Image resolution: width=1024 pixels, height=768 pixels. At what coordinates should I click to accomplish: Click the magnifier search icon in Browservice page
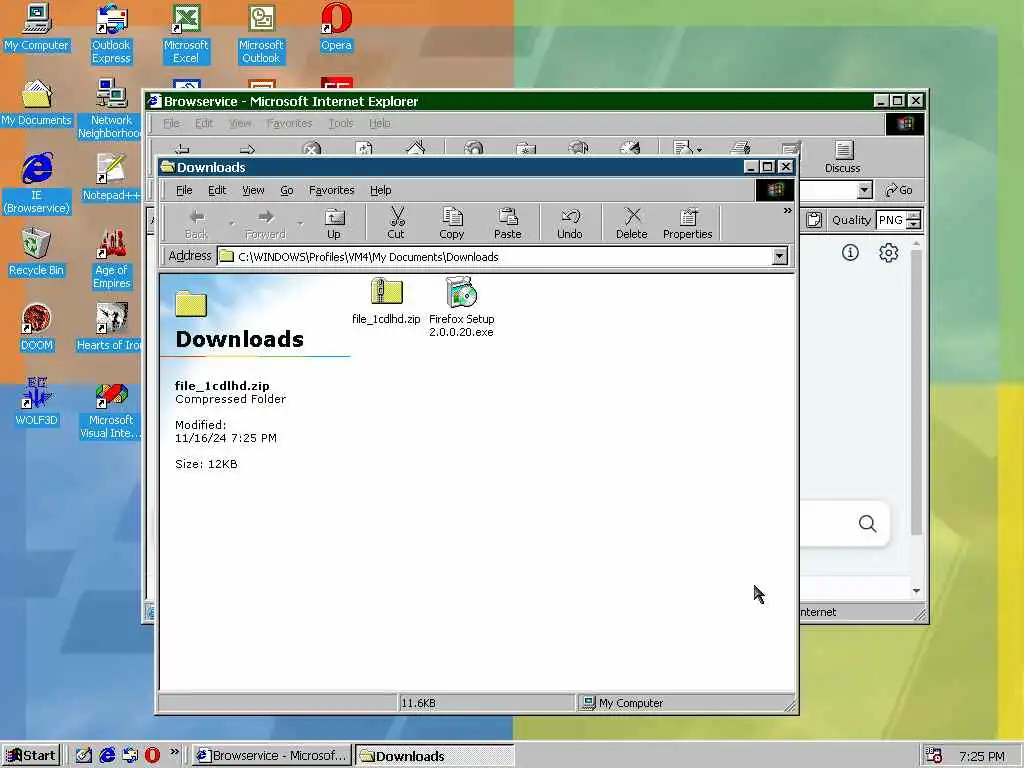(x=867, y=523)
